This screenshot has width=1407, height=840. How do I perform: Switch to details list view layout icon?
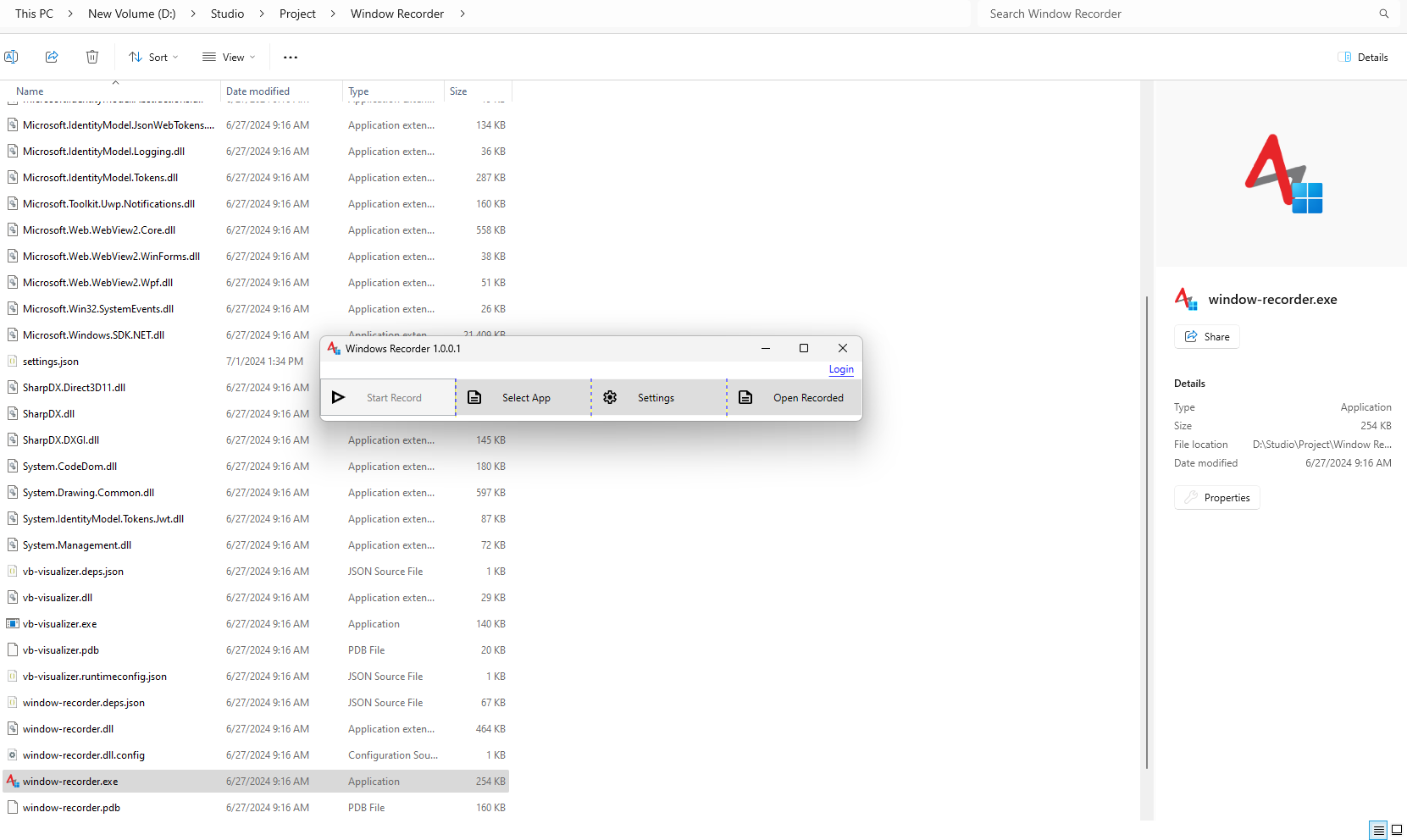click(x=1378, y=830)
